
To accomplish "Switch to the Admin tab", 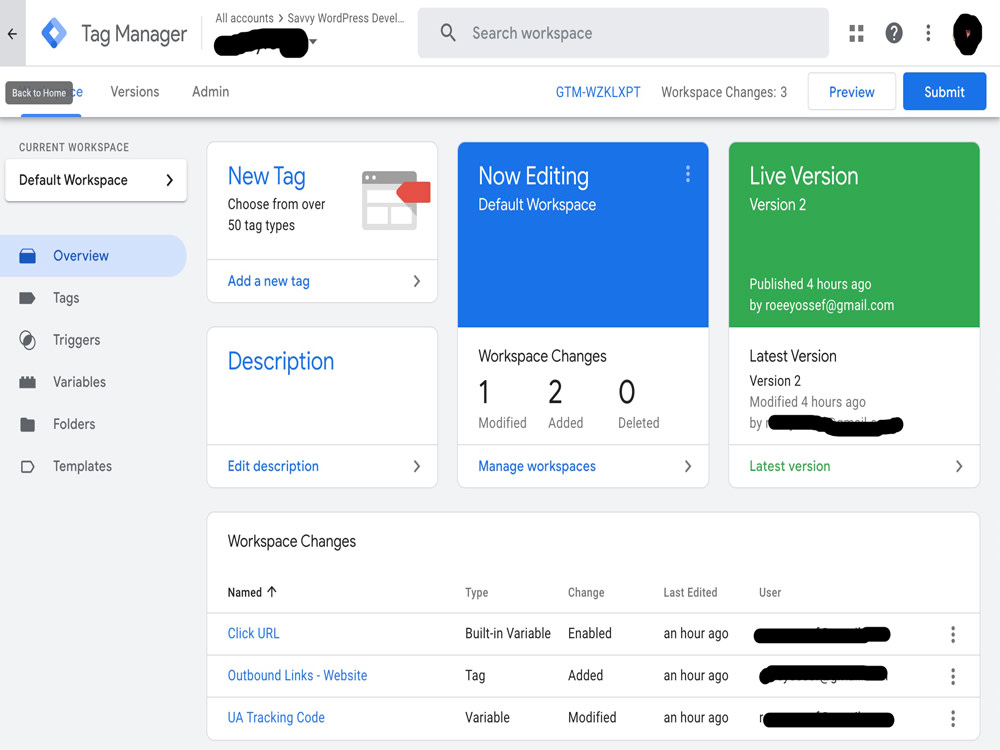I will [210, 92].
